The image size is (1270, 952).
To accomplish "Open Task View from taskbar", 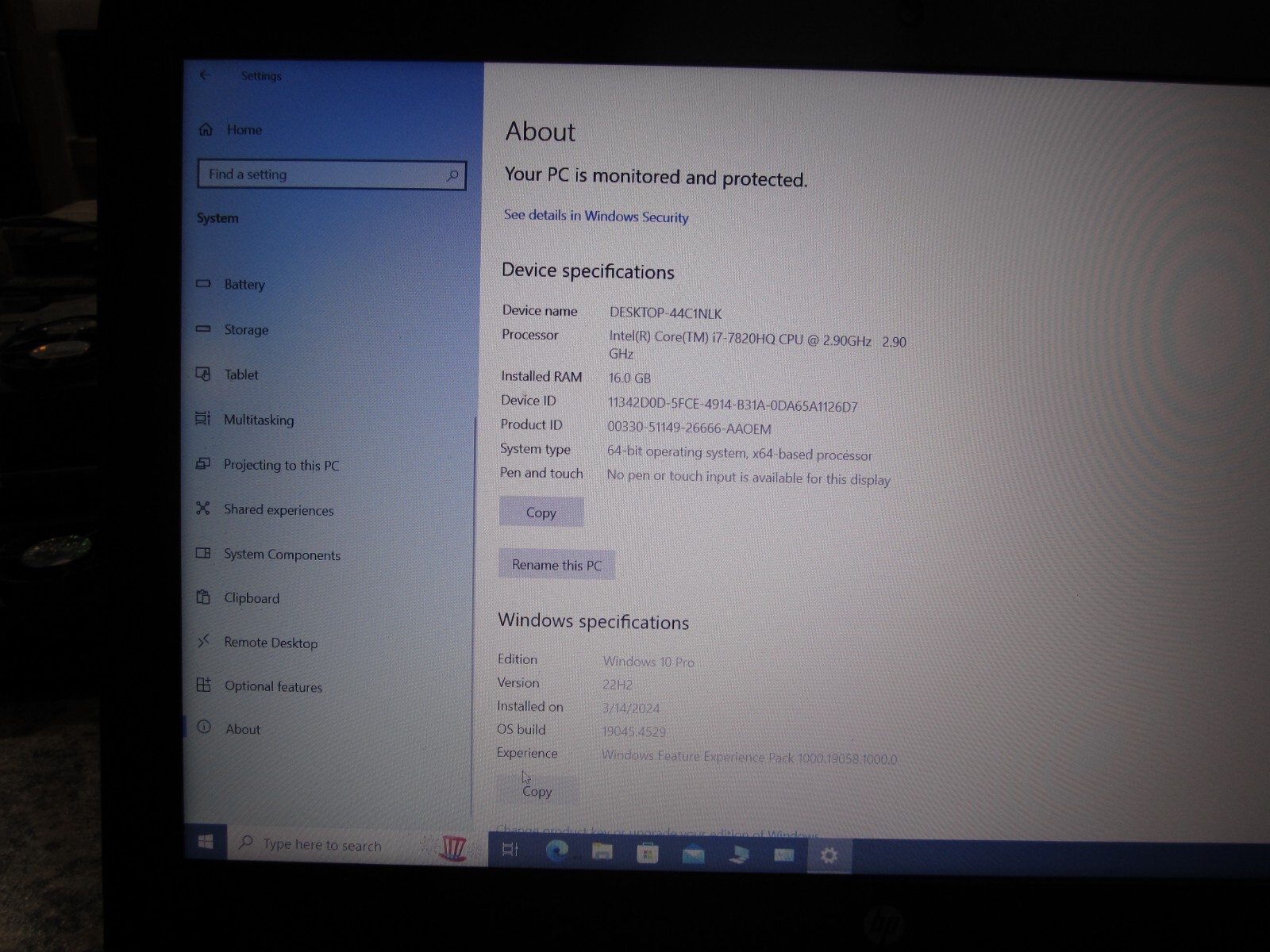I will [x=510, y=850].
